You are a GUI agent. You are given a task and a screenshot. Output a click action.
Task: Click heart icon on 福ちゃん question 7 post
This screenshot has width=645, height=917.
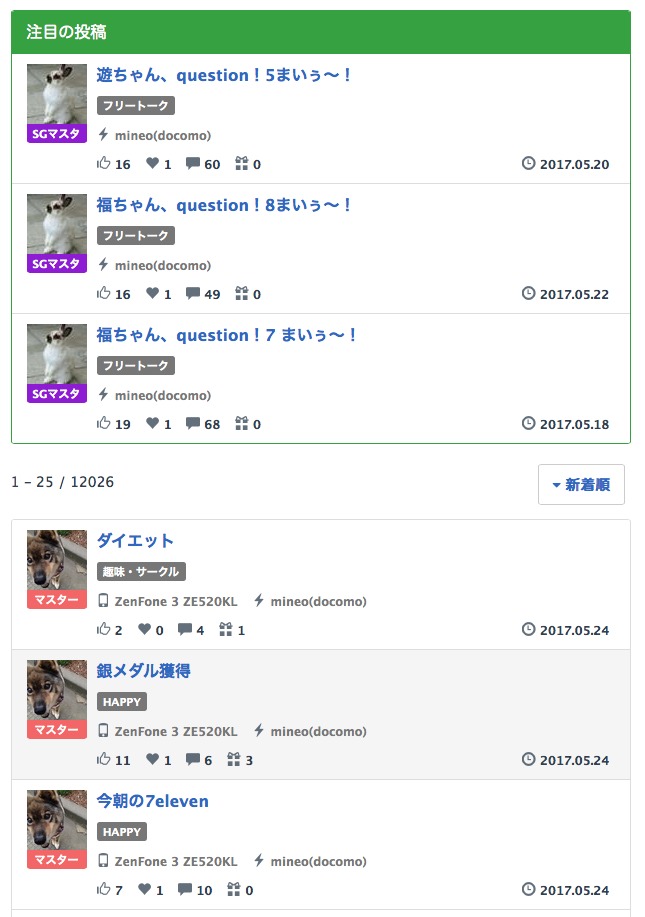(152, 424)
